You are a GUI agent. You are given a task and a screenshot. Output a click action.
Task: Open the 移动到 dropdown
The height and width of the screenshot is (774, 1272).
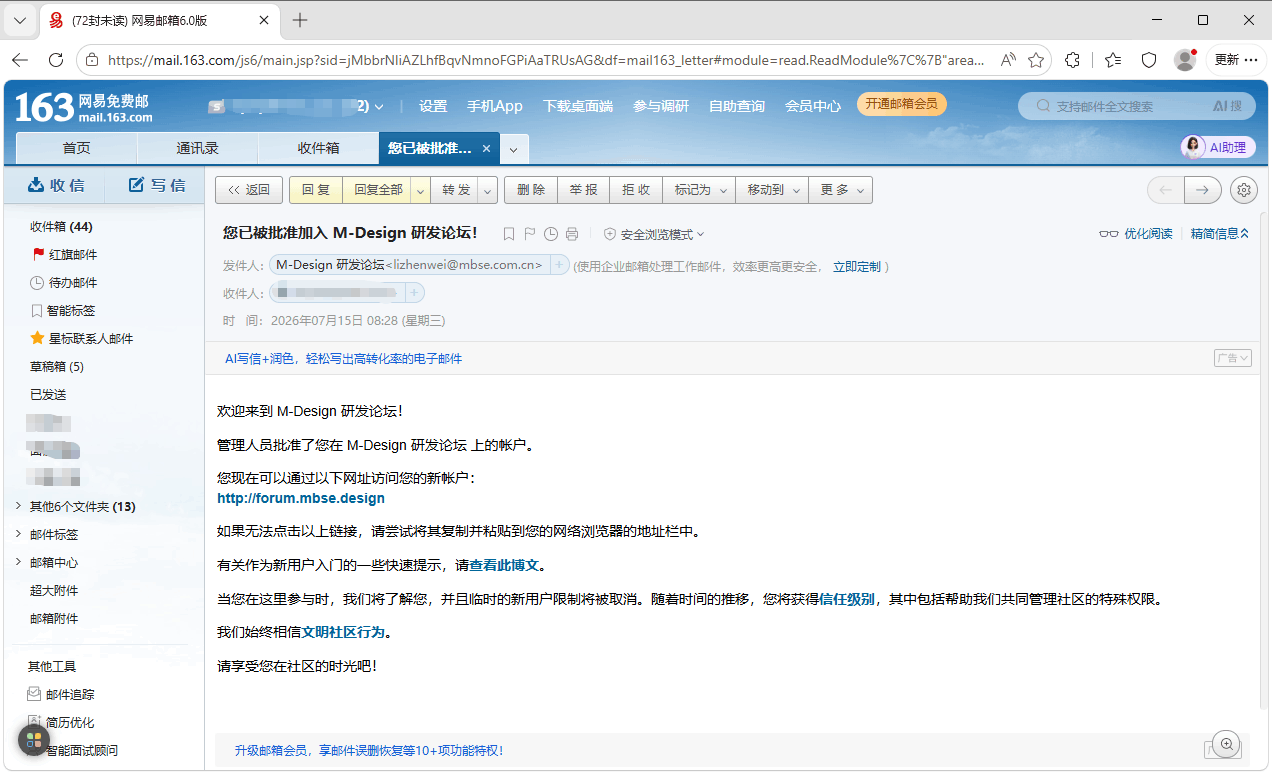tap(772, 190)
